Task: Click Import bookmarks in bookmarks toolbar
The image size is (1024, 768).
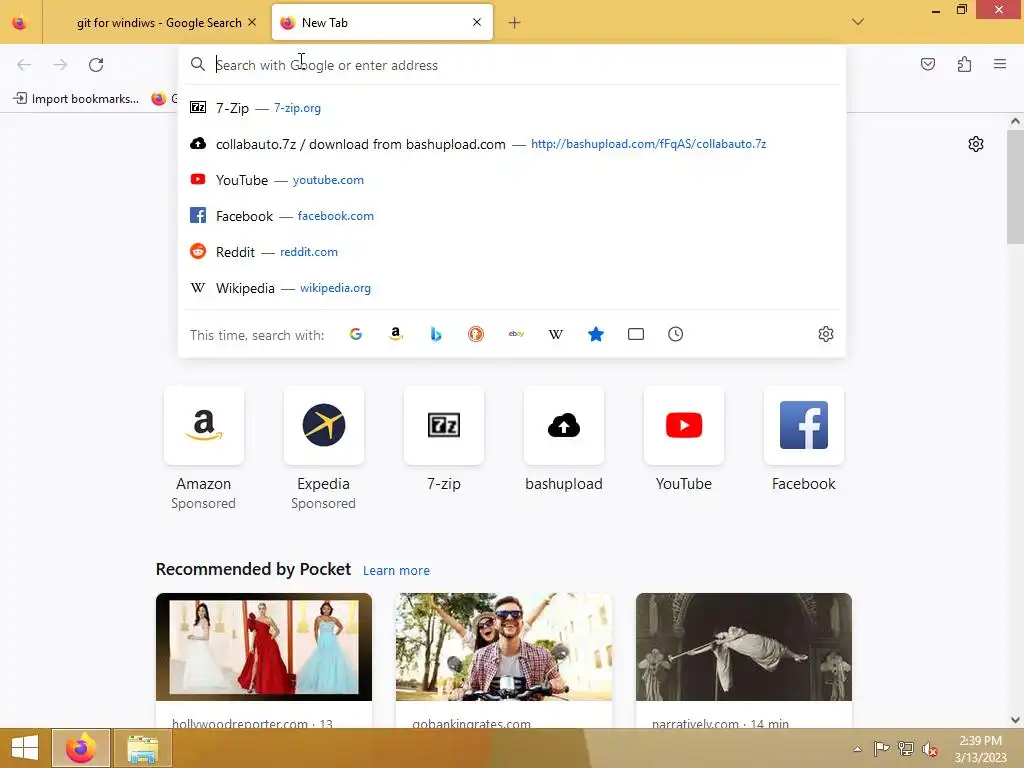Action: (76, 99)
